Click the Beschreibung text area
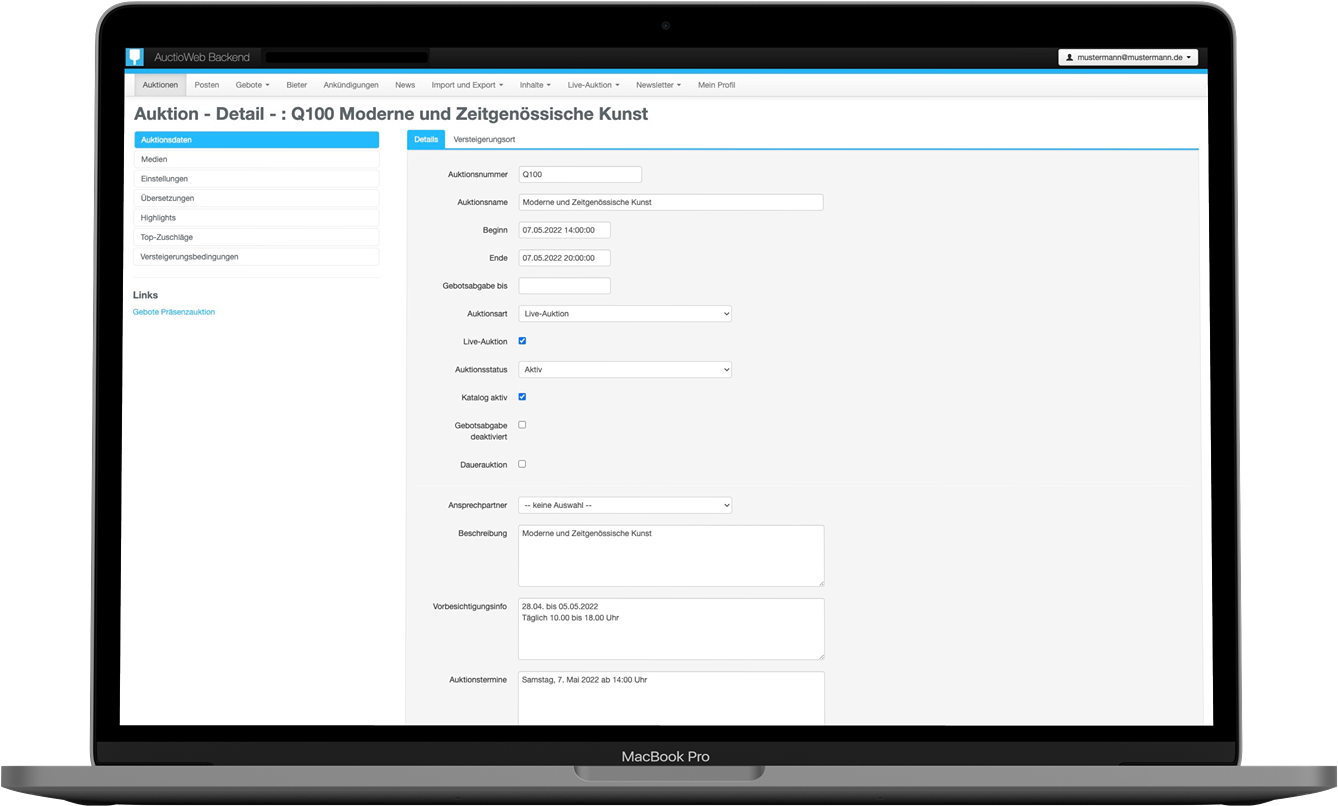Viewport: 1338px width, 806px height. 670,555
